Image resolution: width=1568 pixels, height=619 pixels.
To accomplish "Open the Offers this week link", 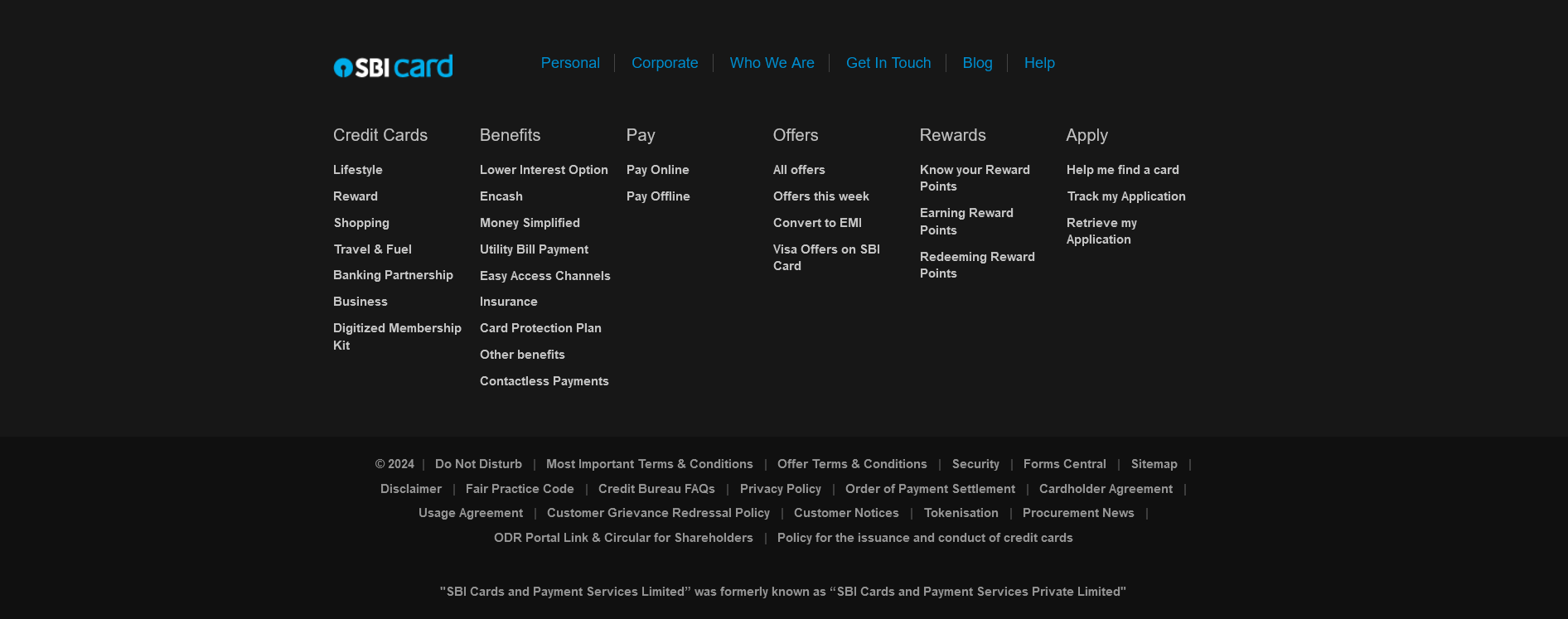I will pyautogui.click(x=821, y=196).
